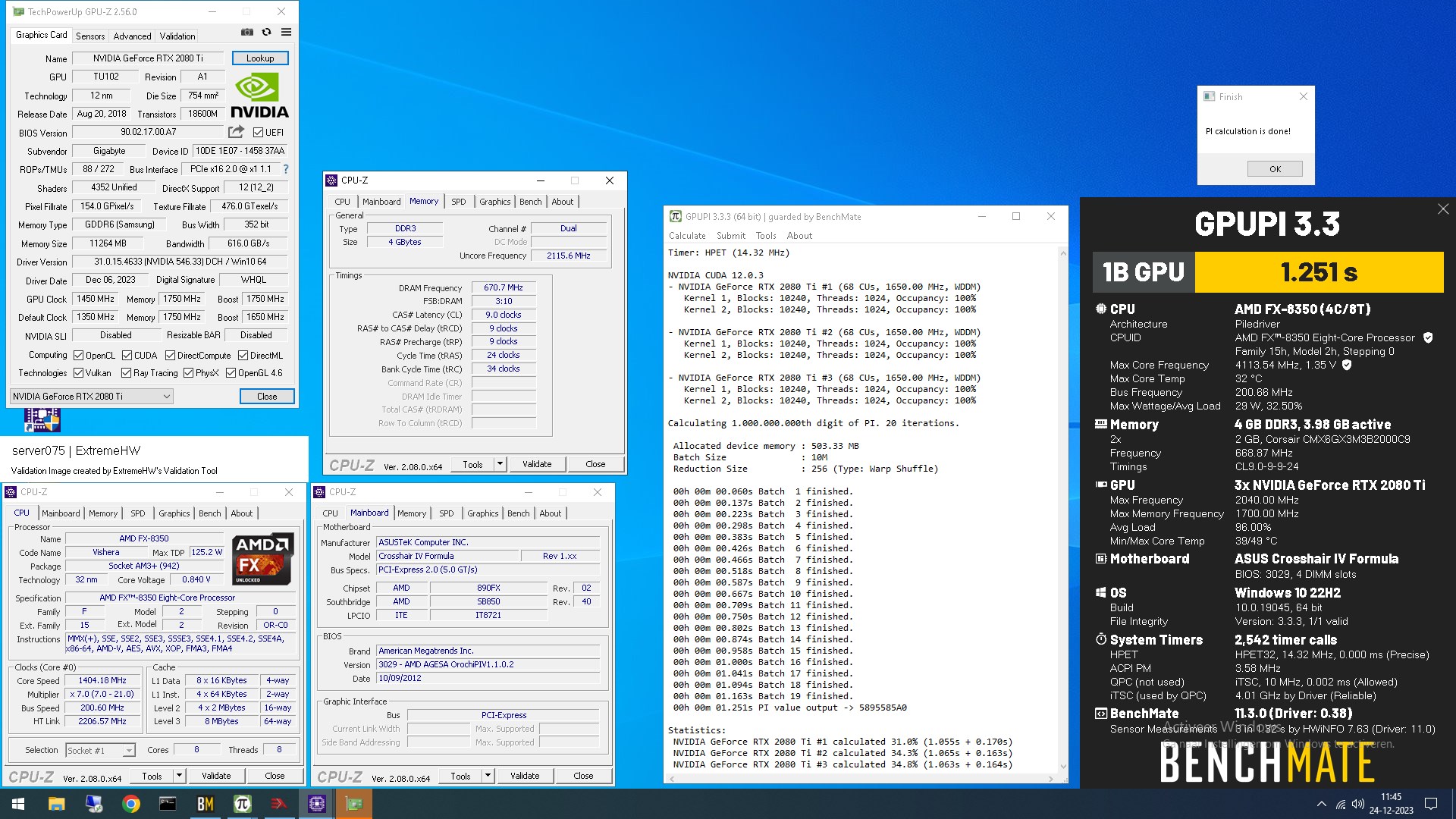Click OK in the Finish dialog
Screen dimensions: 1456x819
[x=1275, y=168]
